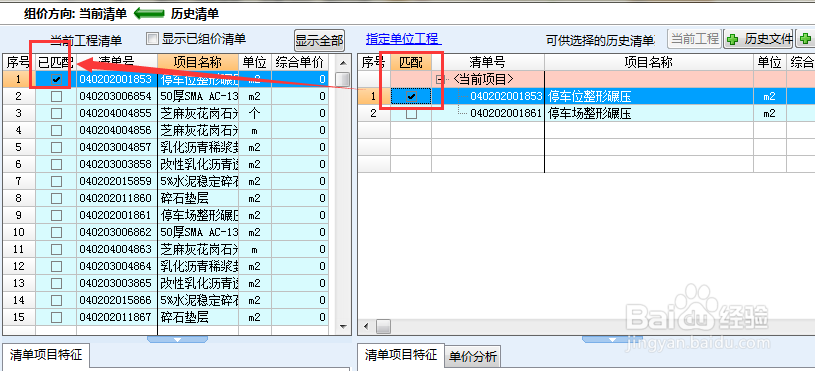Click the left 综合单价 column header
The image size is (815, 371).
pos(300,63)
